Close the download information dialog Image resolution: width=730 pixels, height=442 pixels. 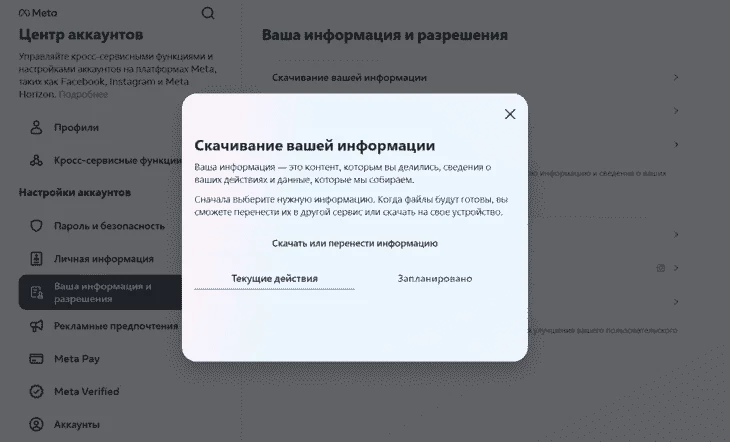[510, 114]
